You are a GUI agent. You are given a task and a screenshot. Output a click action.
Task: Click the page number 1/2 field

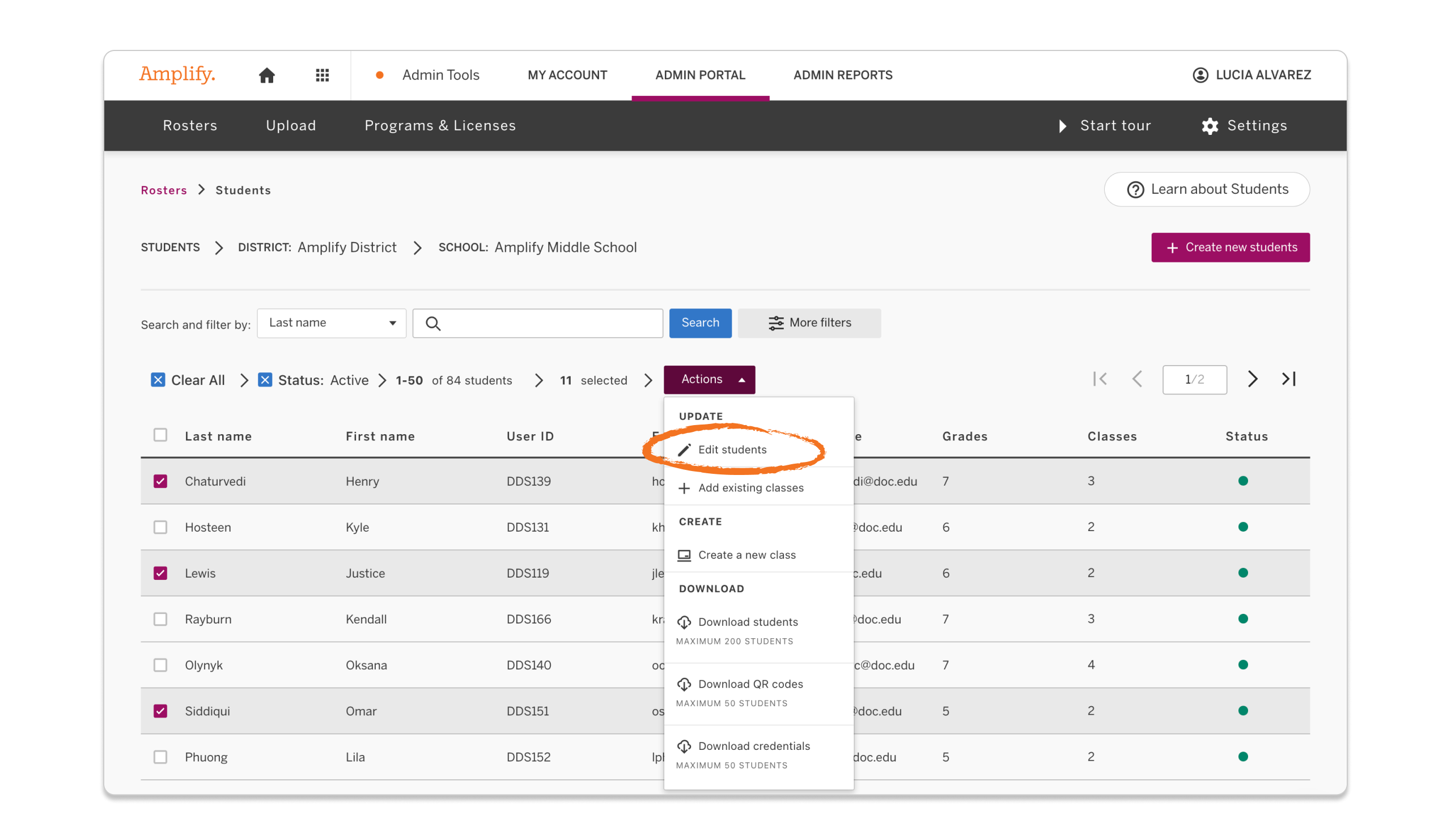tap(1194, 379)
